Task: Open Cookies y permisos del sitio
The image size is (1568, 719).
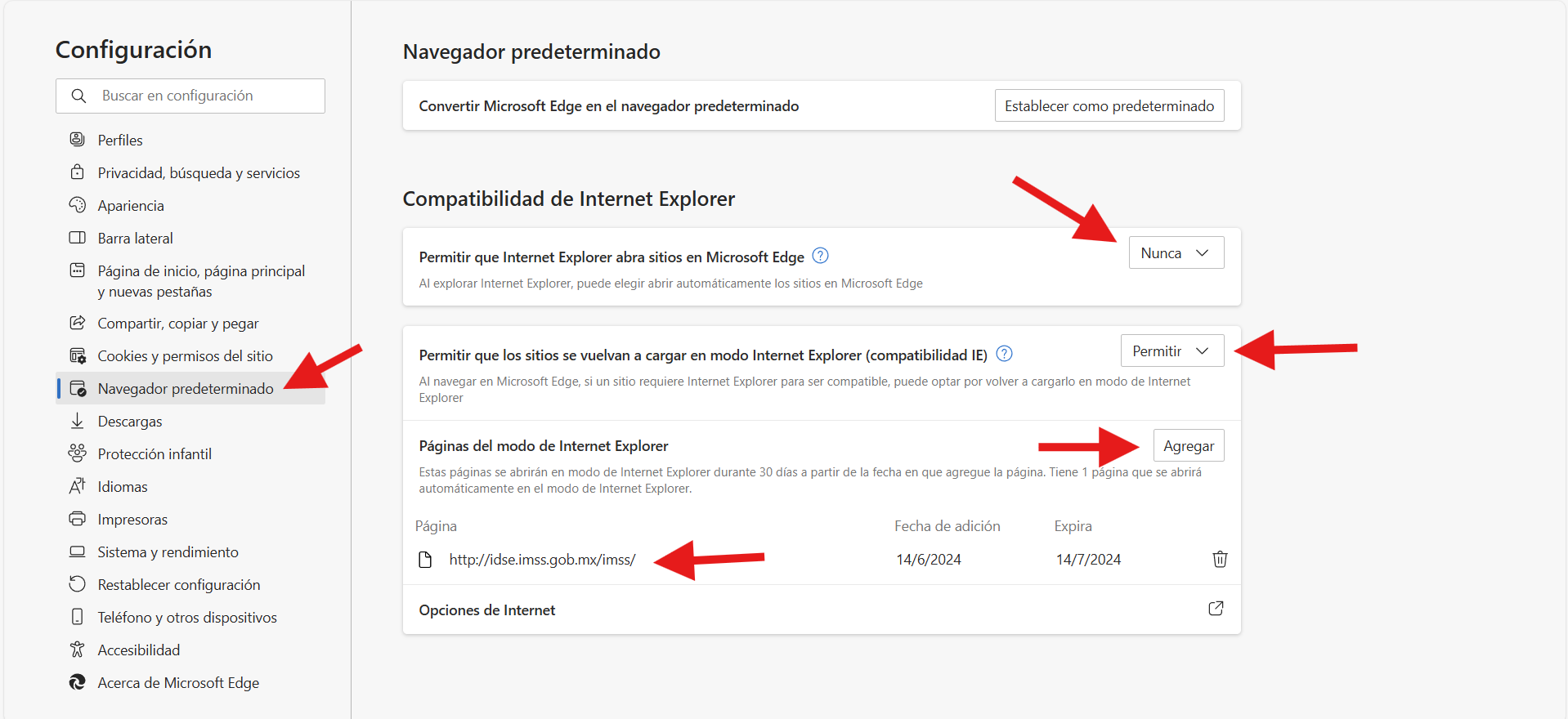Action: (x=190, y=355)
